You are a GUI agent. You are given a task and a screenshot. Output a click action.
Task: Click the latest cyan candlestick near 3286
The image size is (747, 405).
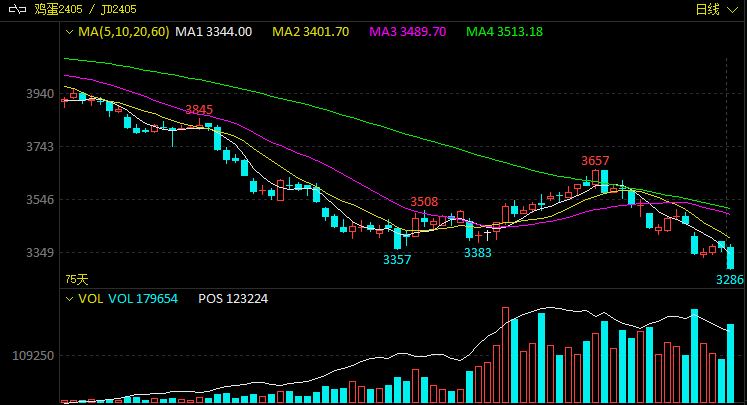pyautogui.click(x=730, y=258)
